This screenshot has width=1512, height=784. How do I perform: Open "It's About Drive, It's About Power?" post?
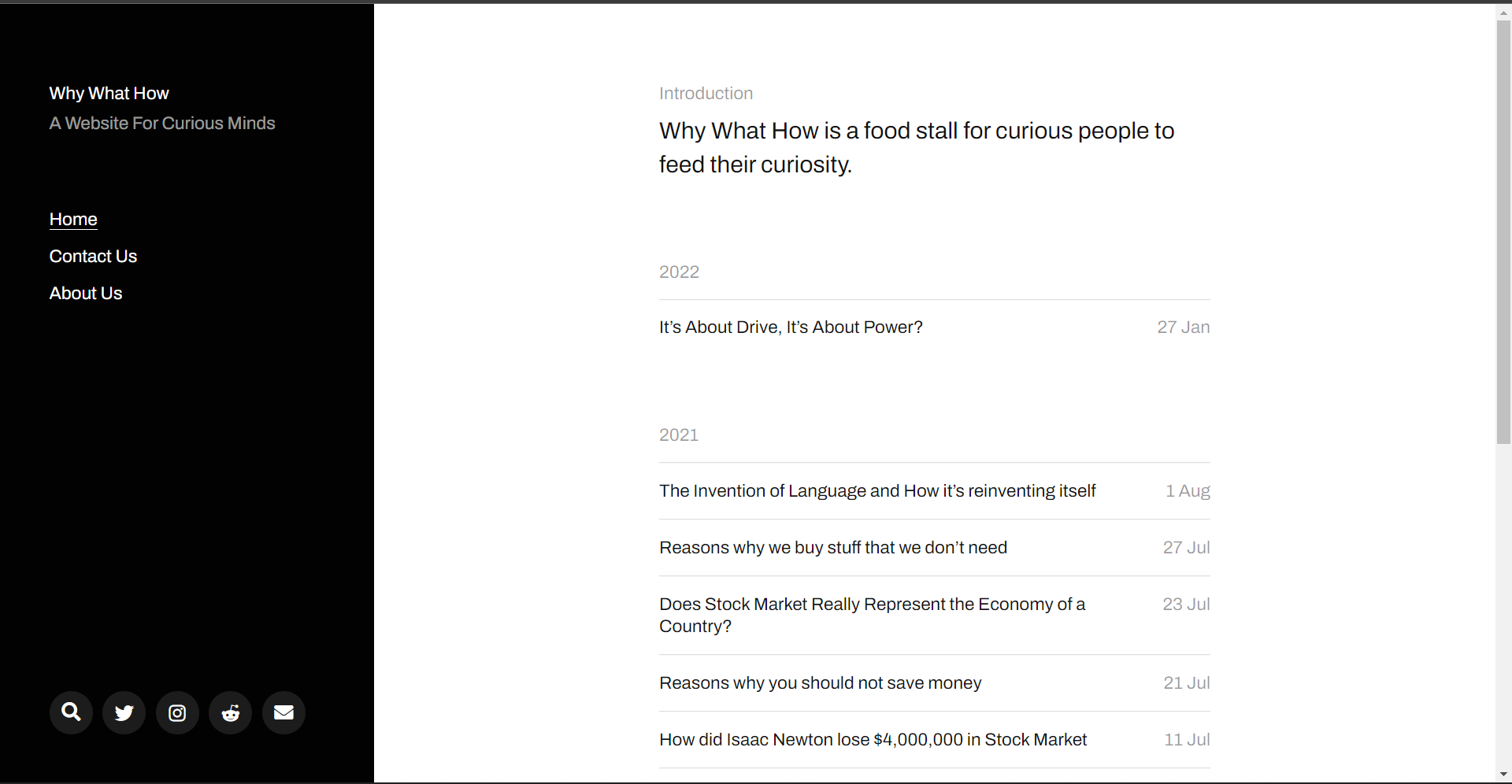(x=791, y=327)
